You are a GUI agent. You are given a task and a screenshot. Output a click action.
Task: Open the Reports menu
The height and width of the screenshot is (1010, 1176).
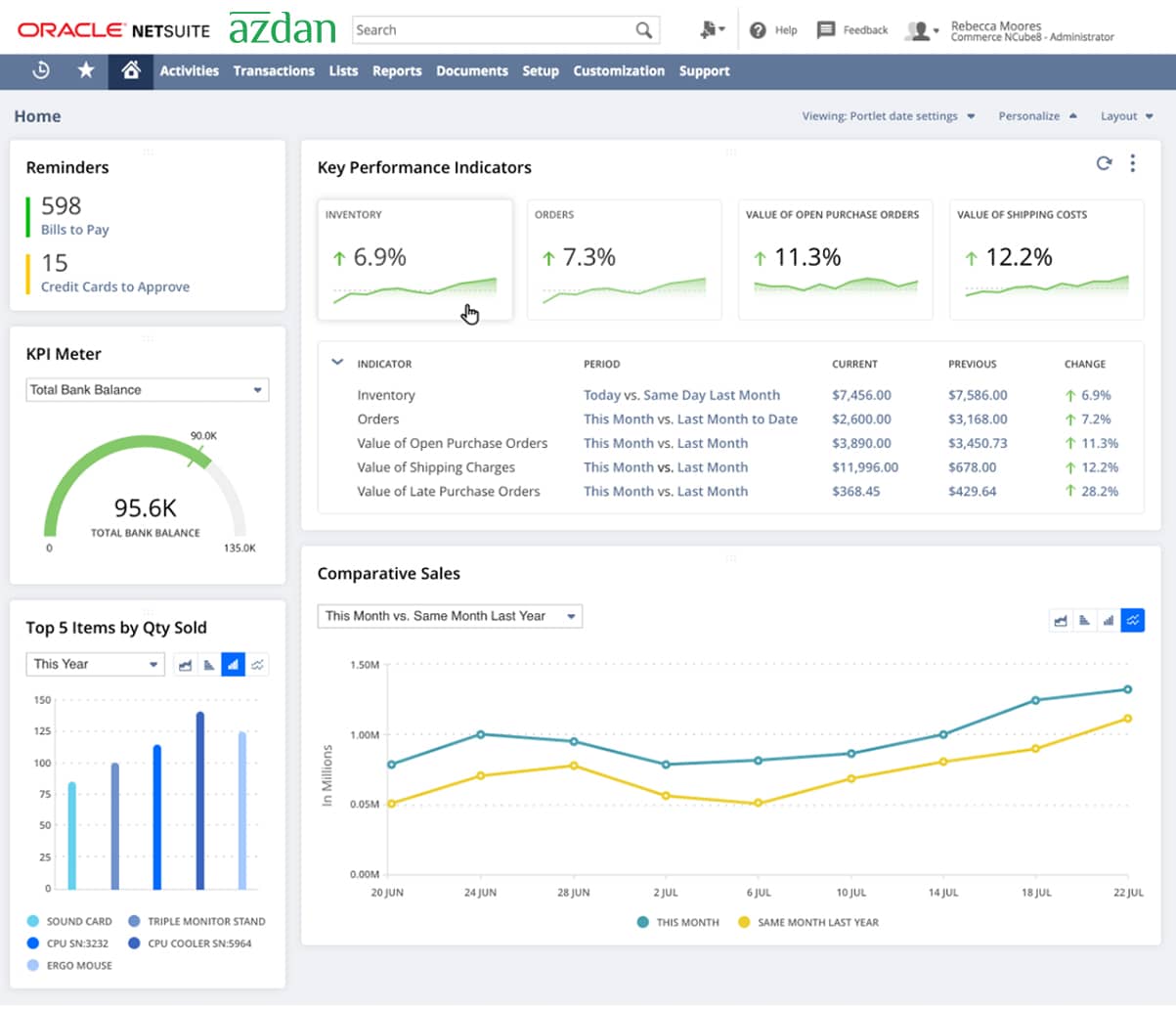point(396,70)
